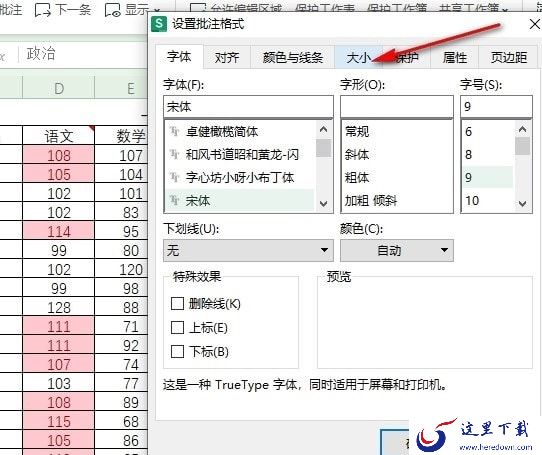
Task: Tick the 上标(E) superscript checkbox
Action: tap(177, 327)
